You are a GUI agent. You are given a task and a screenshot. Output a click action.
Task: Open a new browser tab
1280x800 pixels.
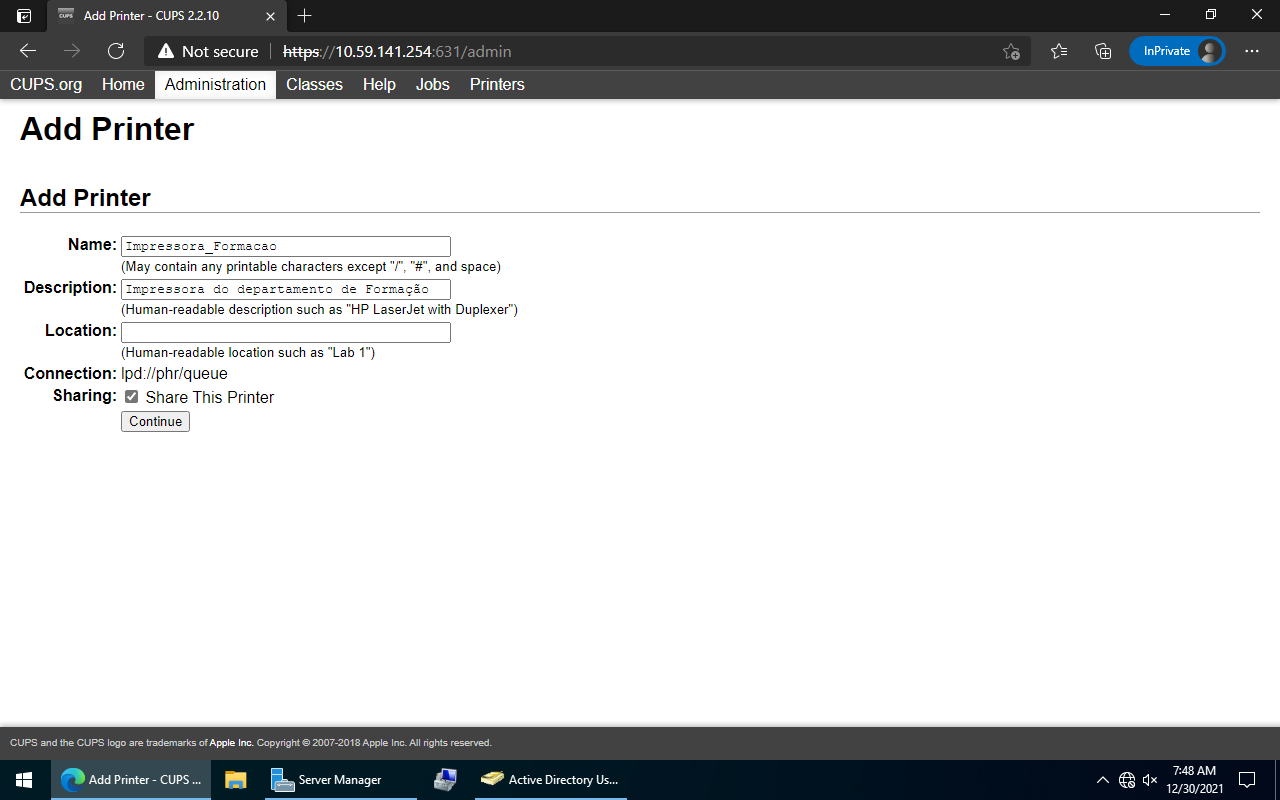[x=305, y=15]
